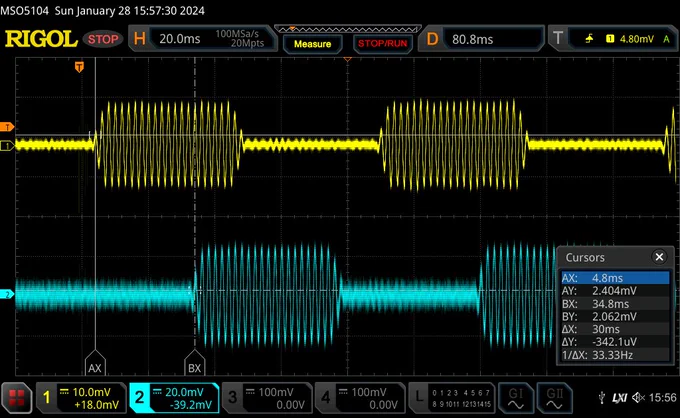680x418 pixels.
Task: Click the ΔX: 30ms readout
Action: click(615, 329)
